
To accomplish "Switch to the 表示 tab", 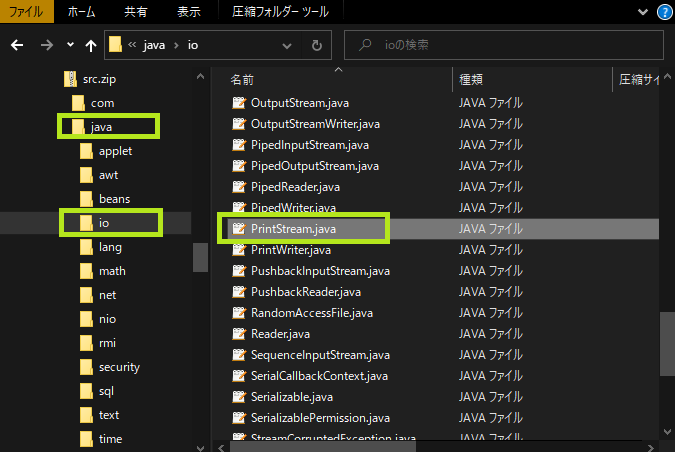I will tap(189, 12).
